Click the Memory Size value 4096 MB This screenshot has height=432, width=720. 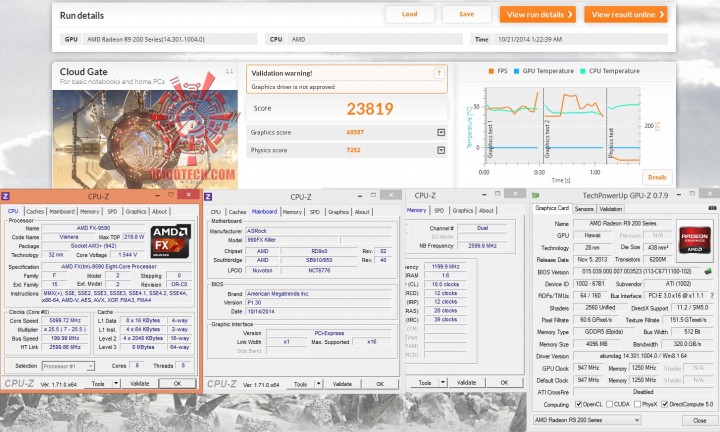tap(596, 344)
